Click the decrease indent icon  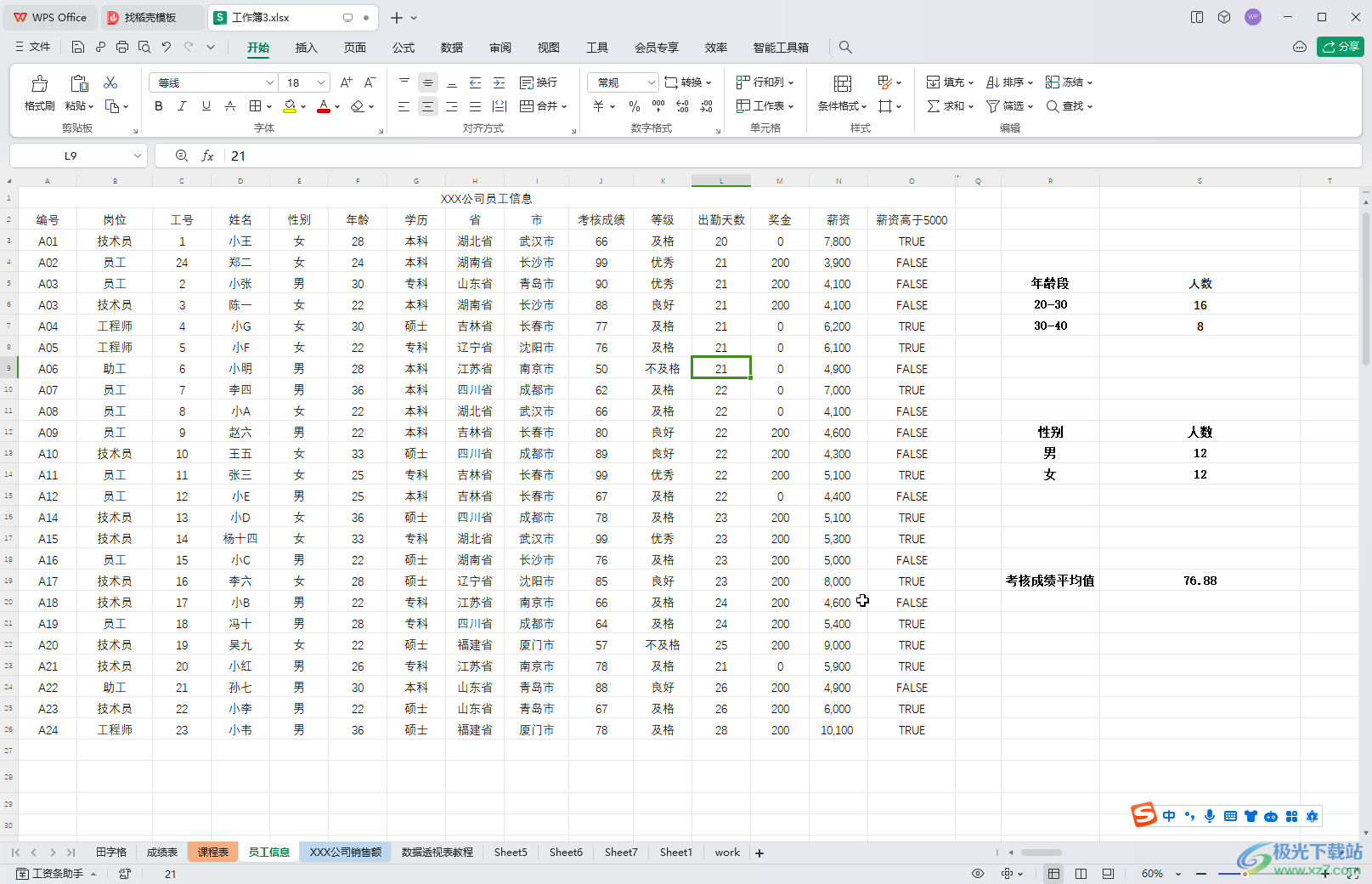(x=476, y=82)
